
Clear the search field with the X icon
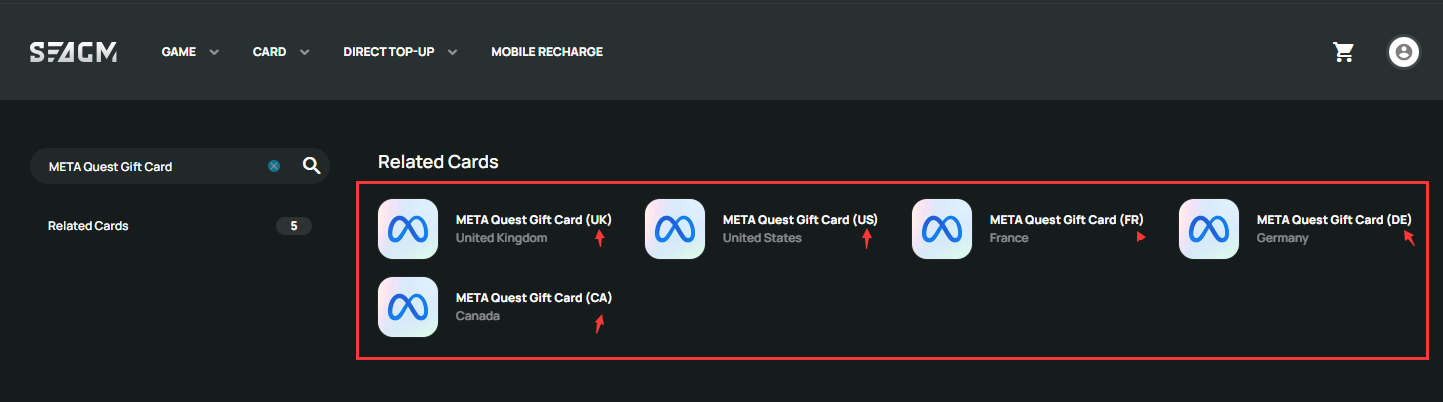tap(274, 166)
